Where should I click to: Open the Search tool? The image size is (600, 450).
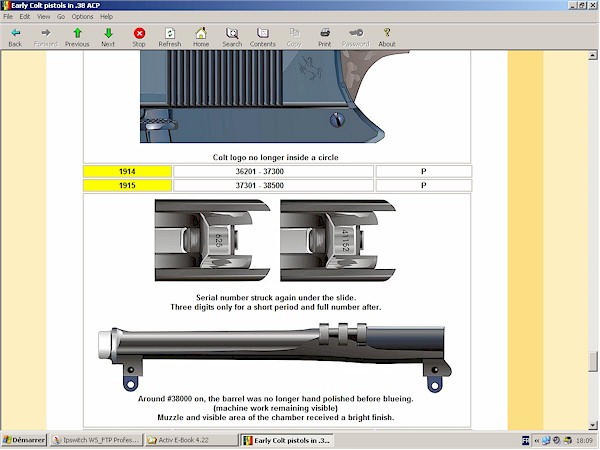232,37
